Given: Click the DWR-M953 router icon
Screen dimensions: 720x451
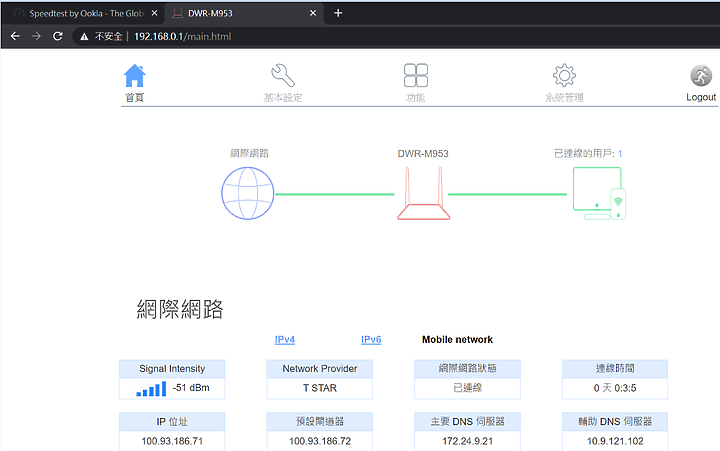Looking at the screenshot, I should (423, 193).
